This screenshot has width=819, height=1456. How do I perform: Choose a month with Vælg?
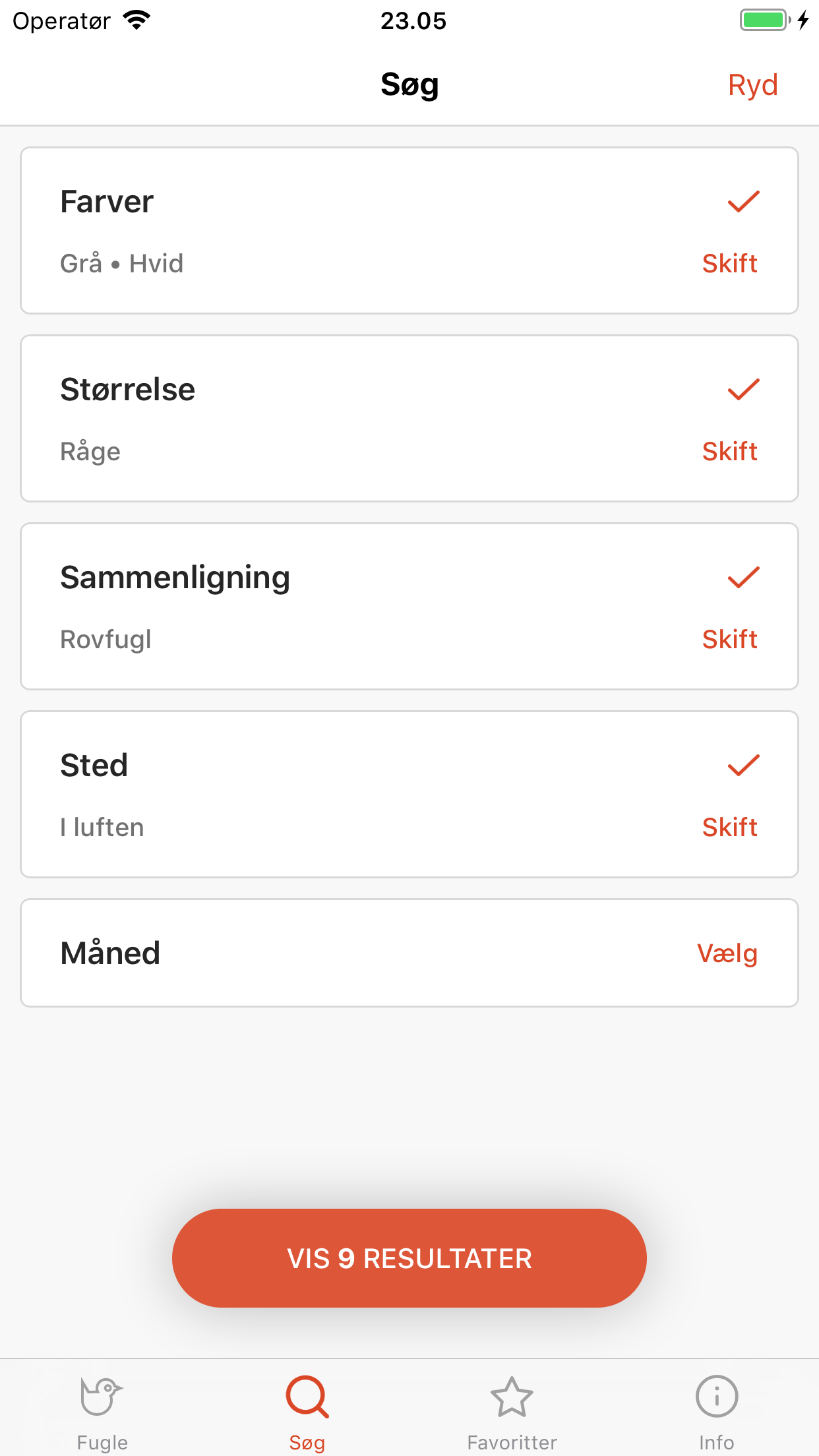tap(727, 953)
